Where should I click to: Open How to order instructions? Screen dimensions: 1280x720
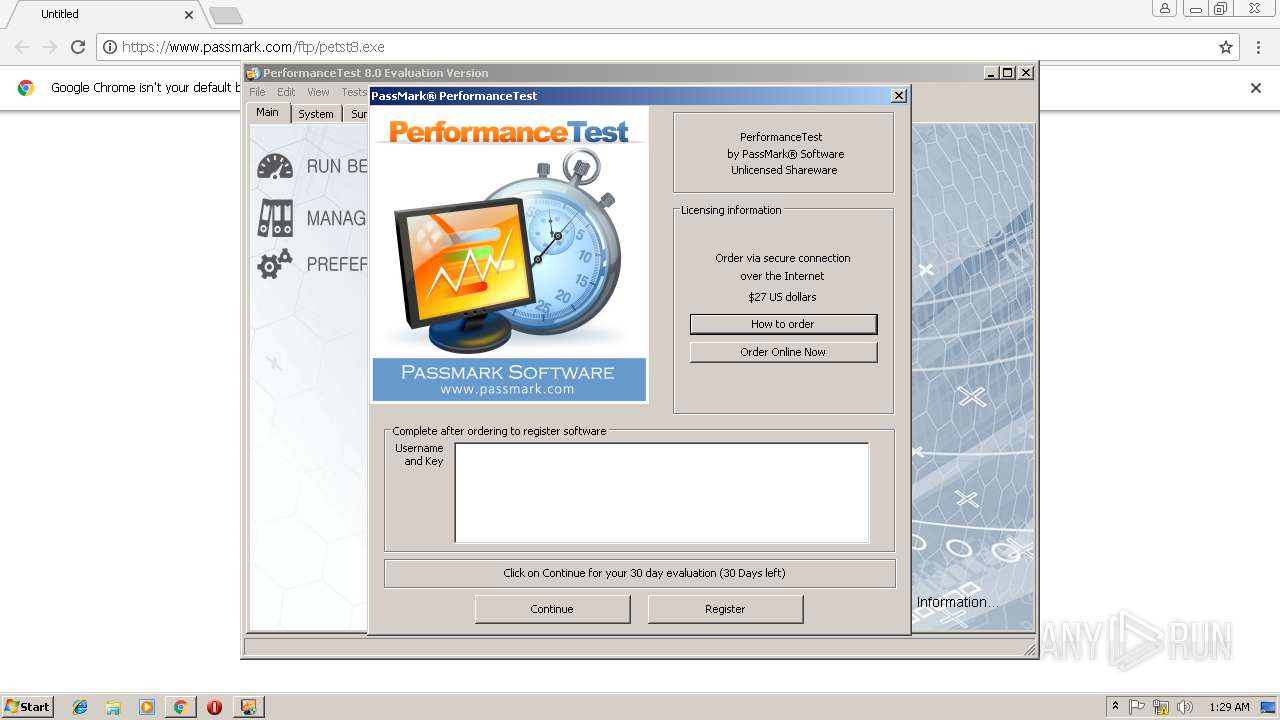[783, 324]
